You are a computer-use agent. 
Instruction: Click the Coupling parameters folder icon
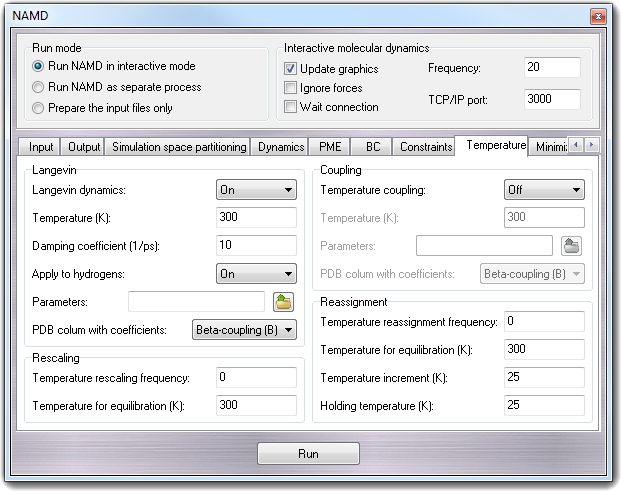[x=572, y=245]
